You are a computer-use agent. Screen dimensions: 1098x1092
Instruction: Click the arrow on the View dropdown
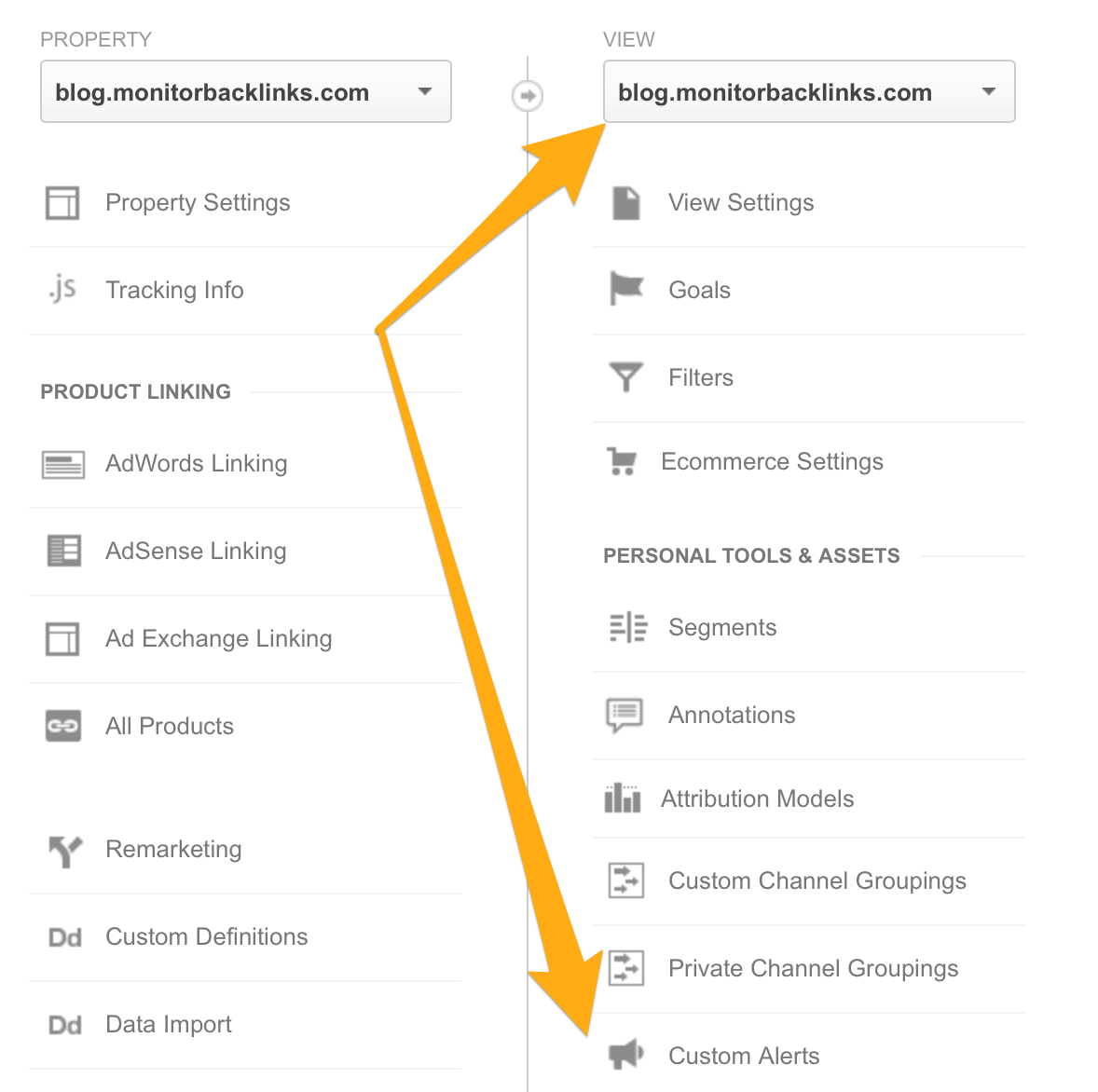[x=988, y=91]
